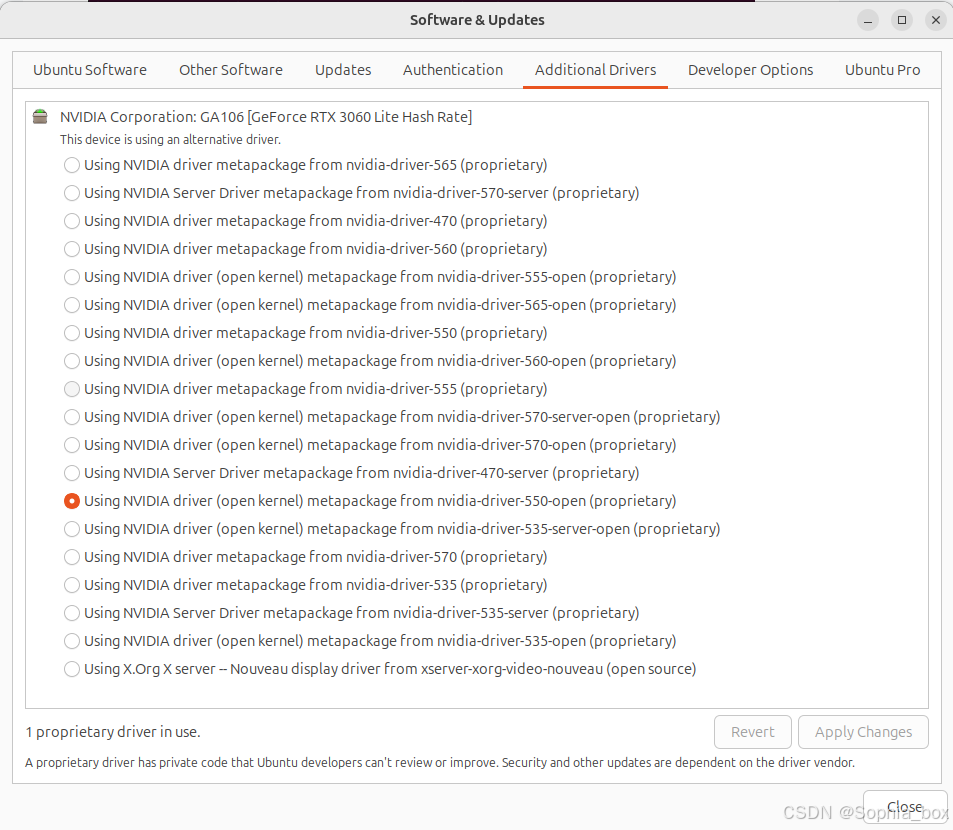953x830 pixels.
Task: Minimize the Software & Updates window
Action: (x=868, y=20)
